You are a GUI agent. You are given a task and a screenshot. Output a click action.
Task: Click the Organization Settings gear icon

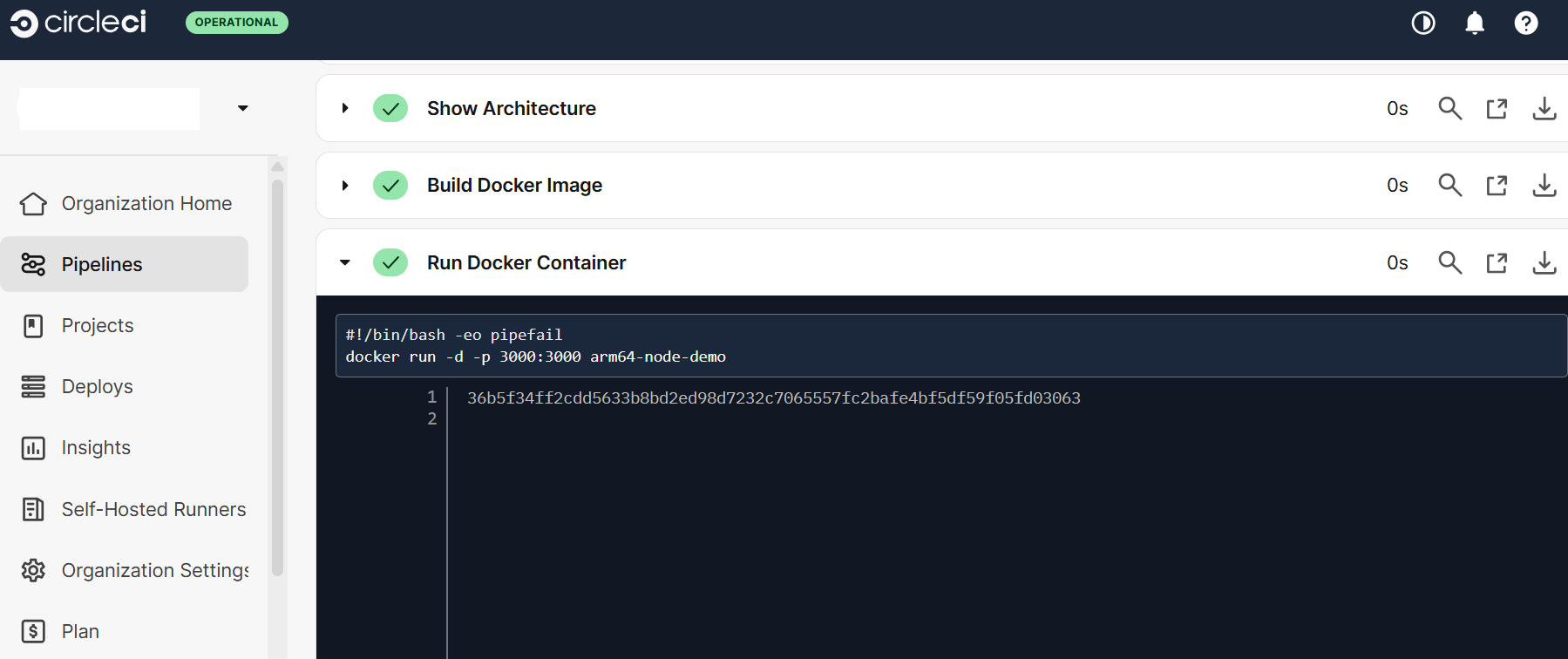pyautogui.click(x=33, y=570)
